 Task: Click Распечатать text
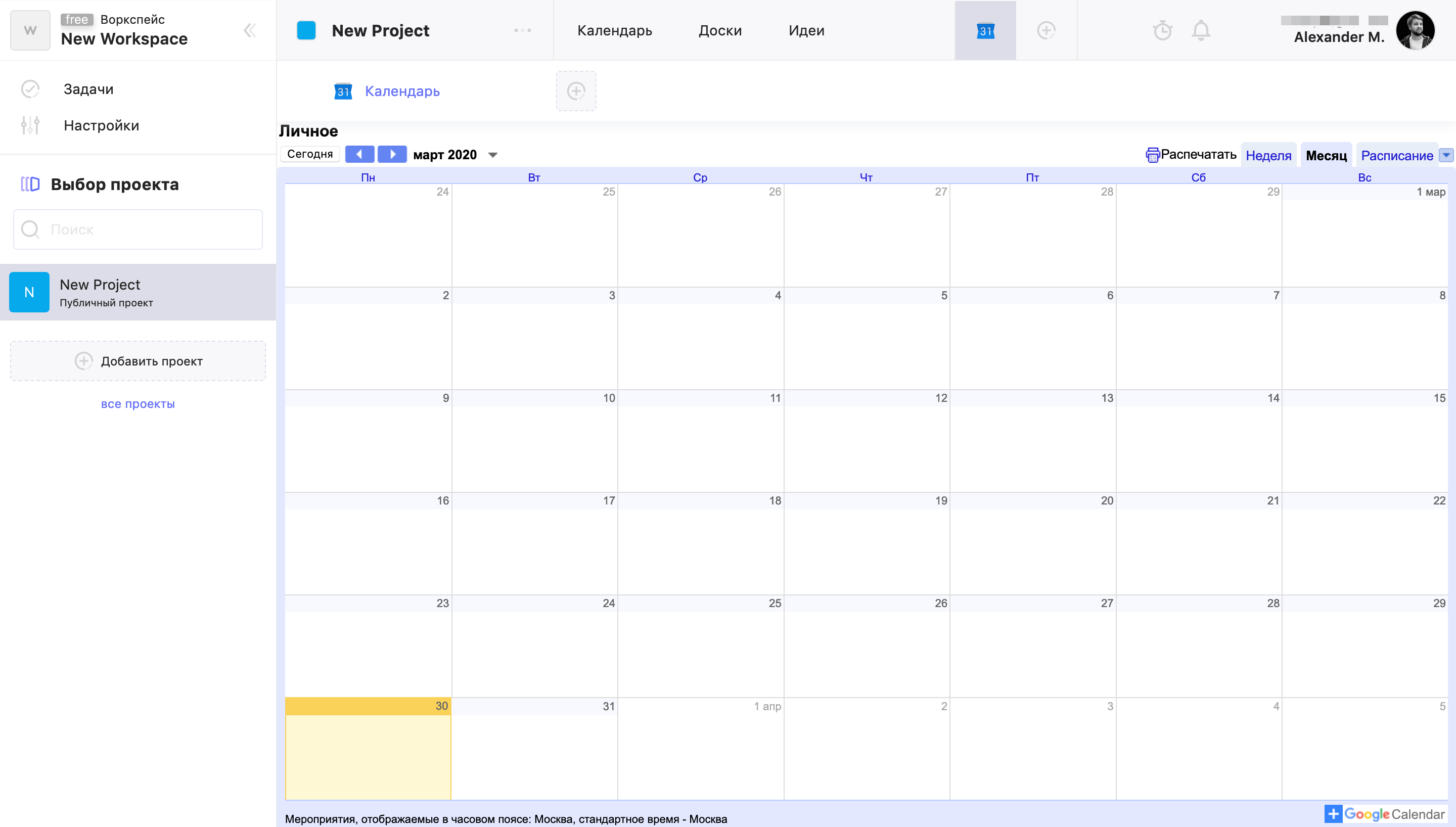[x=1198, y=155]
